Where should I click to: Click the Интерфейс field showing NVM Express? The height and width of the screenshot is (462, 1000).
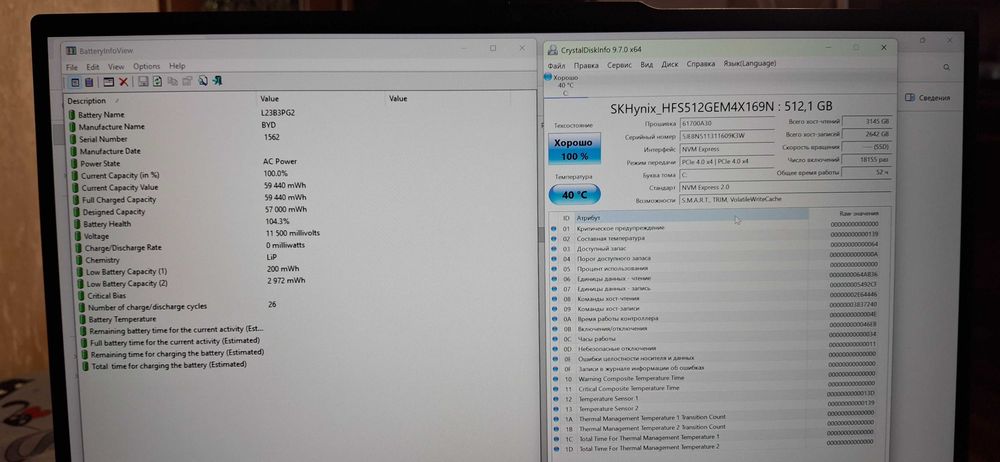pyautogui.click(x=726, y=149)
